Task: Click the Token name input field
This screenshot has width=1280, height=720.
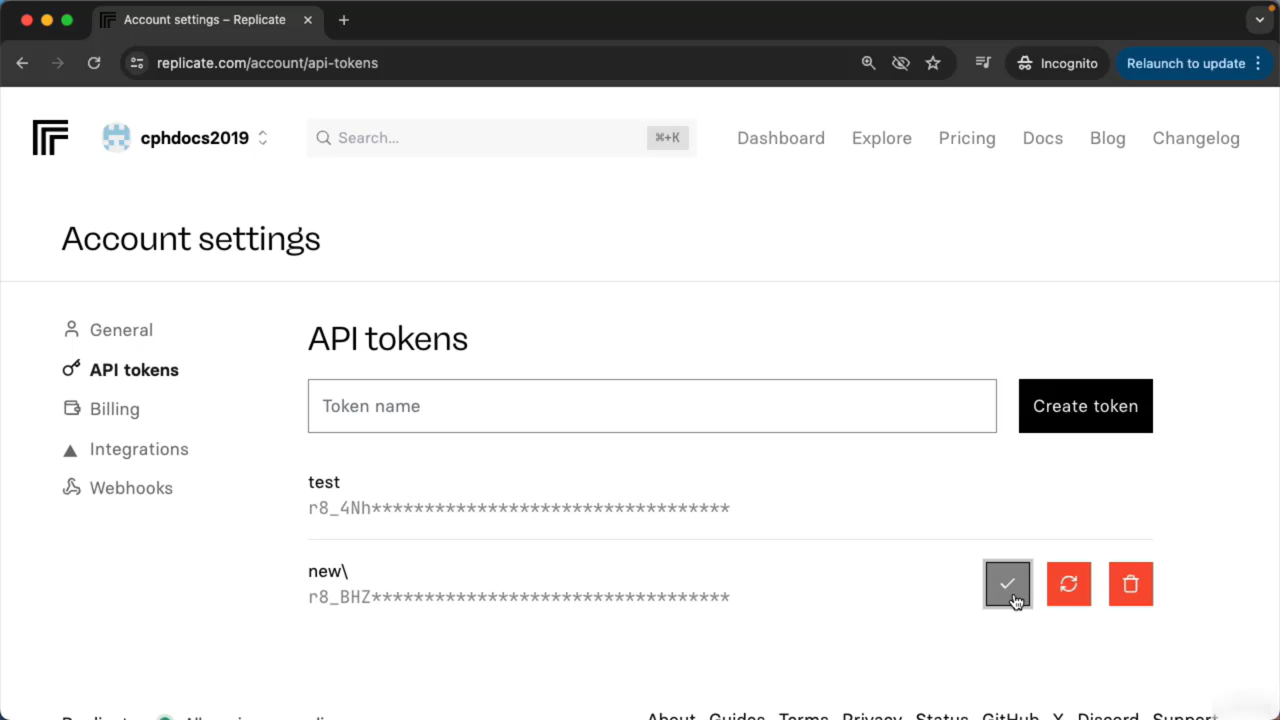Action: click(x=652, y=406)
